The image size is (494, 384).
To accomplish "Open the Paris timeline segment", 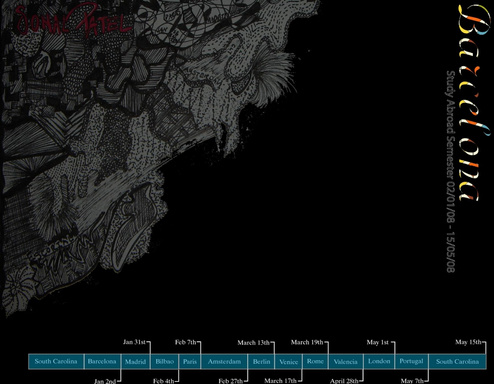I will [x=190, y=361].
